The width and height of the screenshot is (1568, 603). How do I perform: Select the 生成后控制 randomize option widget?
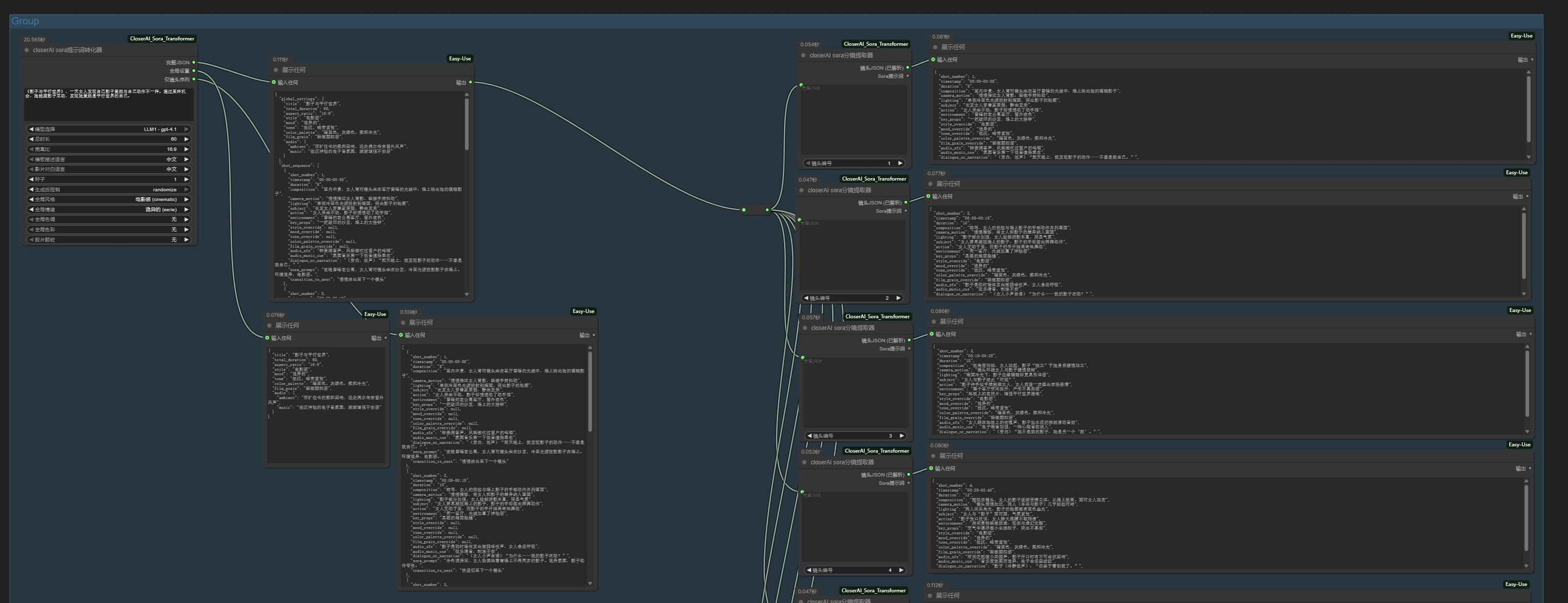coord(109,189)
